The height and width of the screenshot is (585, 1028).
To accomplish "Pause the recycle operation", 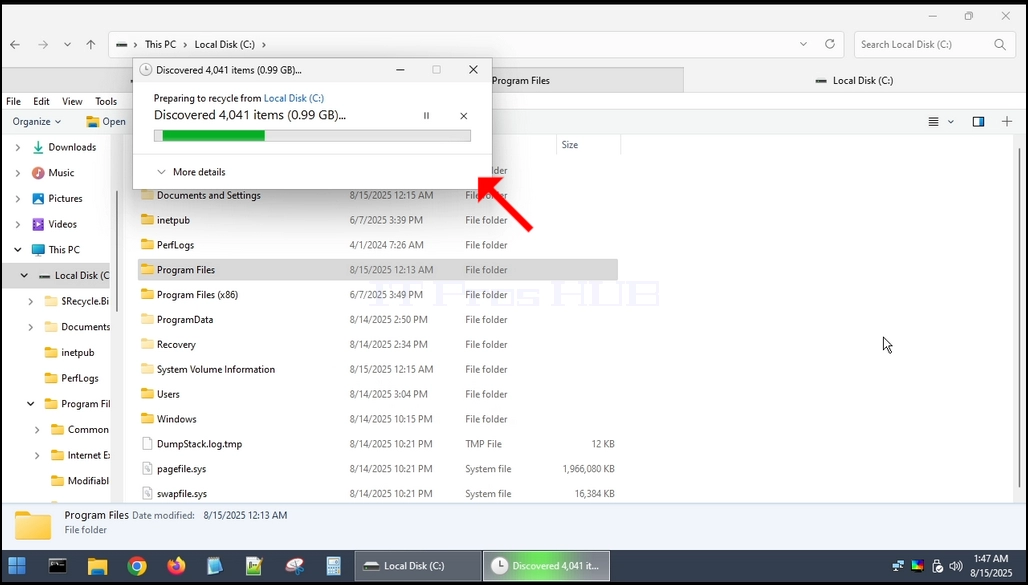I will (426, 115).
